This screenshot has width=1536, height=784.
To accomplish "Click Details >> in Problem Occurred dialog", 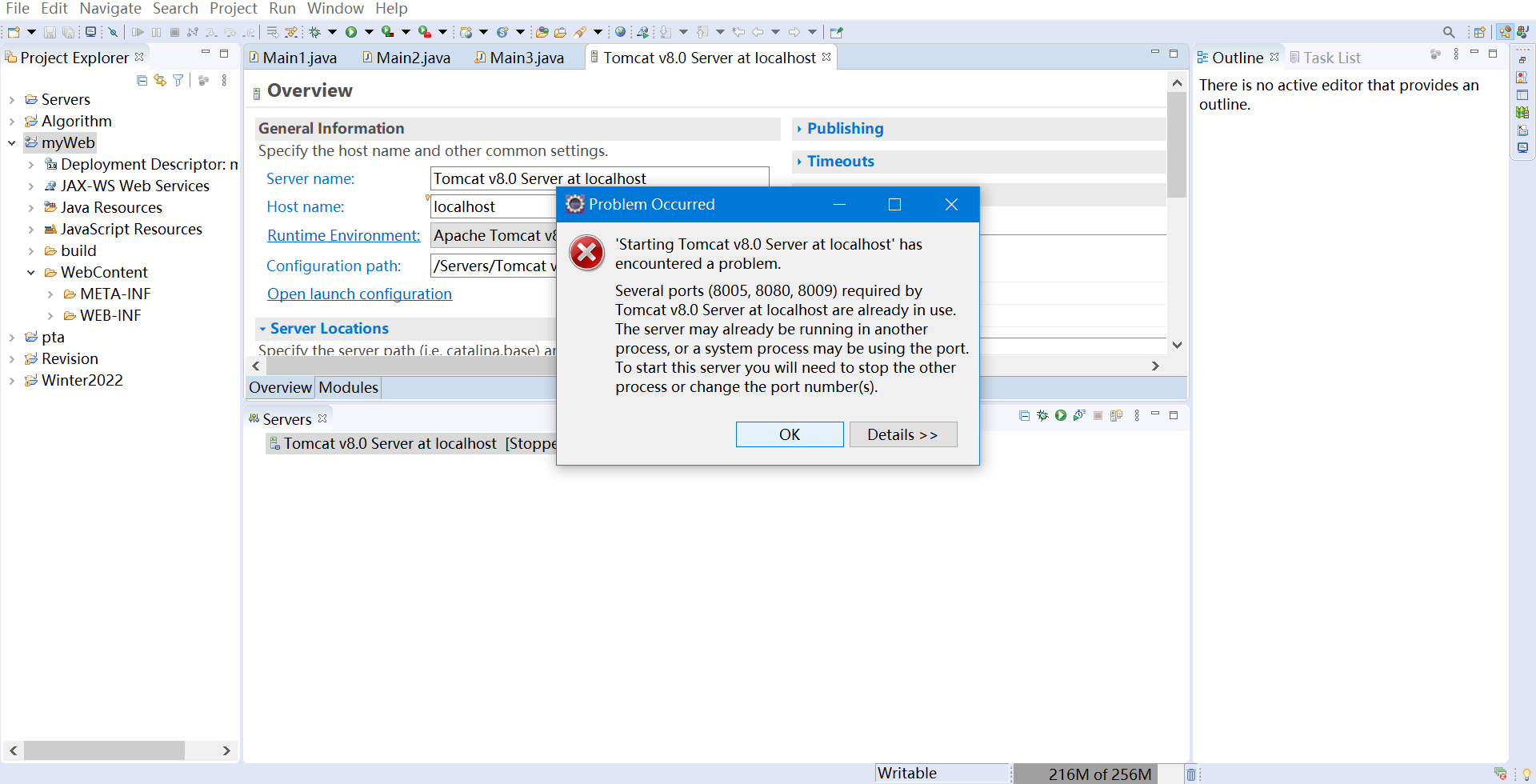I will point(903,434).
